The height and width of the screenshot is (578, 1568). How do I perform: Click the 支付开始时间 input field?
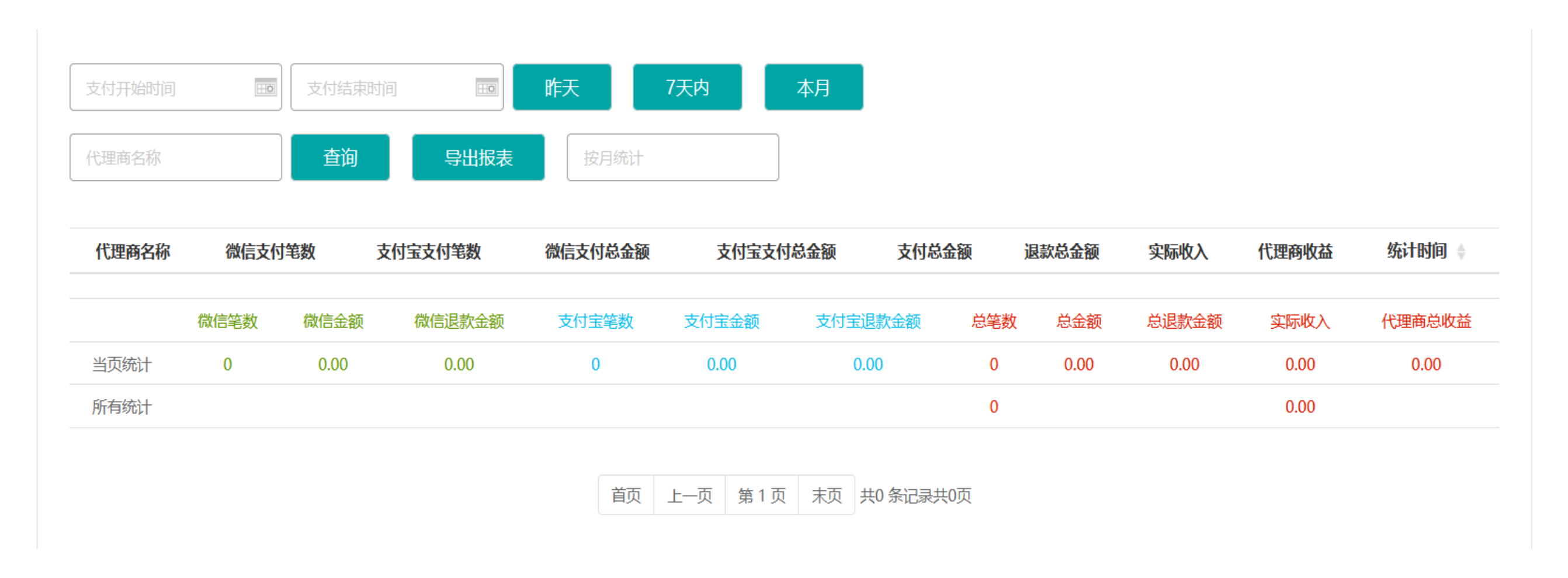(175, 87)
